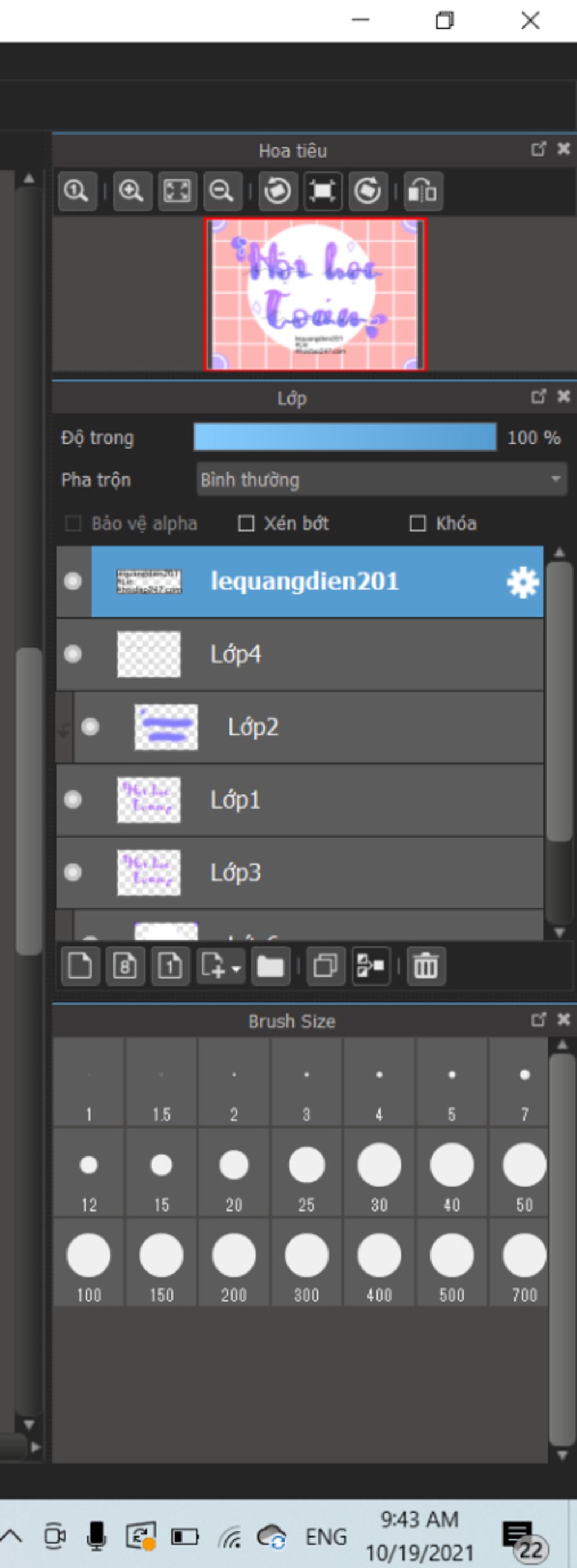Click the navigator preview image

click(315, 294)
